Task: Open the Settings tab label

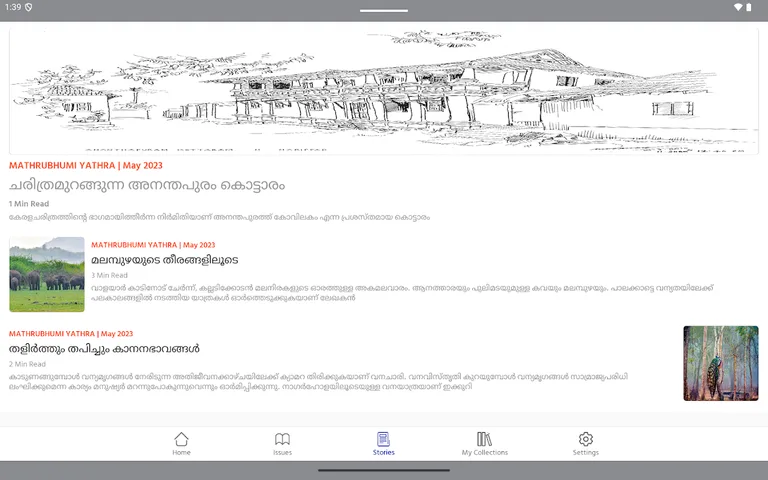Action: point(586,453)
